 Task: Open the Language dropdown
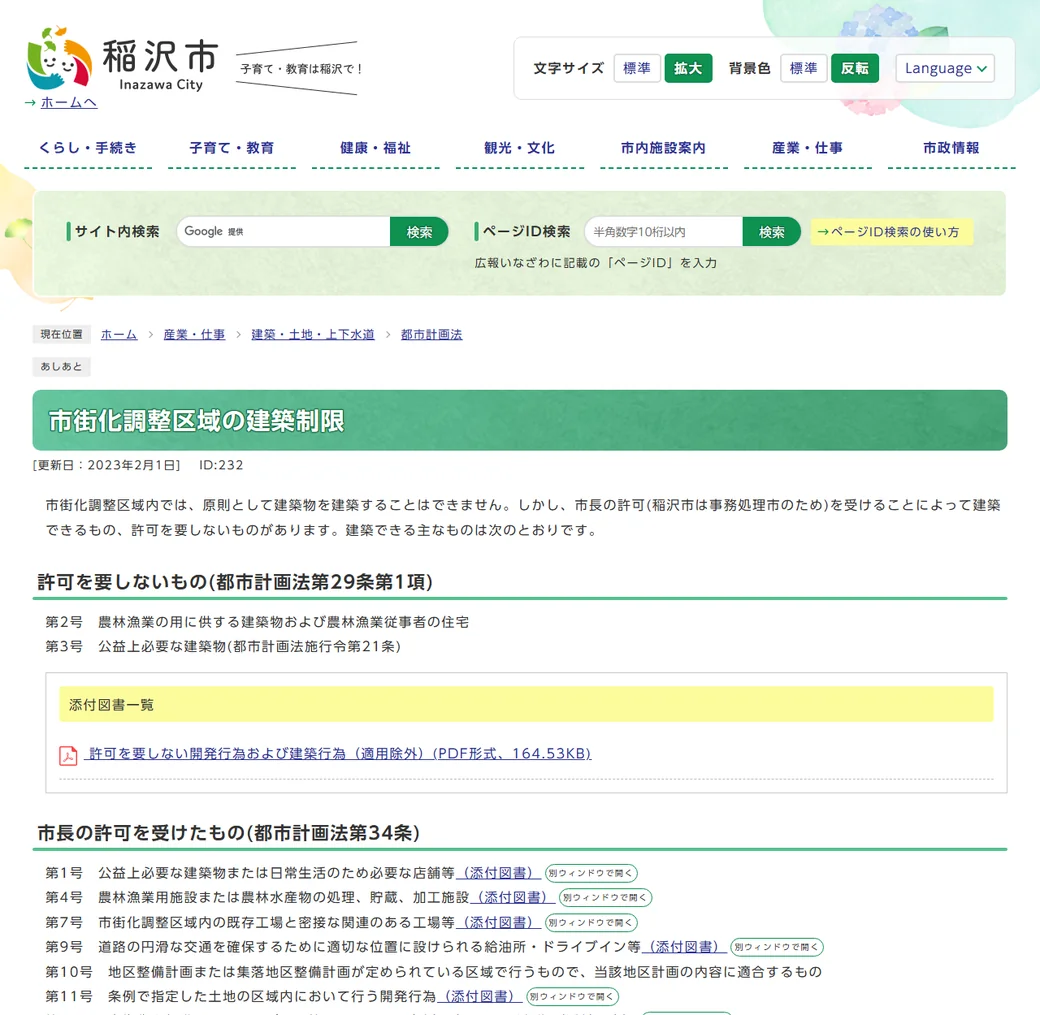945,68
